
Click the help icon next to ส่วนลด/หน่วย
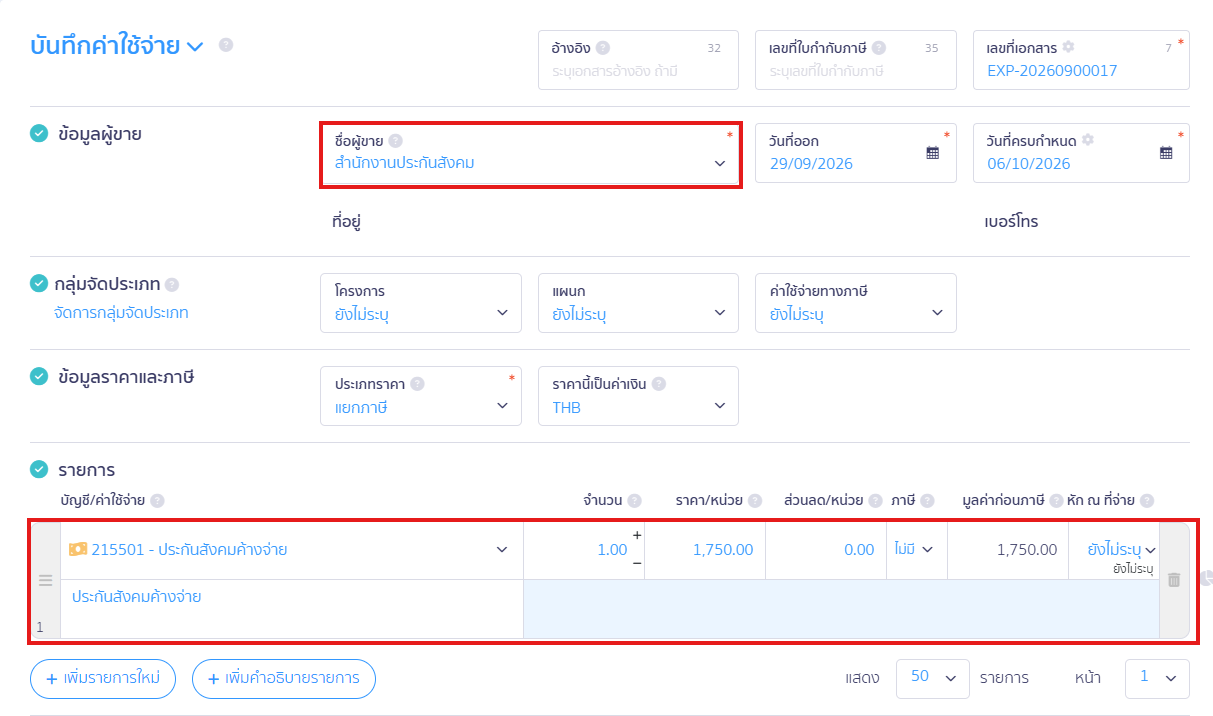point(876,501)
